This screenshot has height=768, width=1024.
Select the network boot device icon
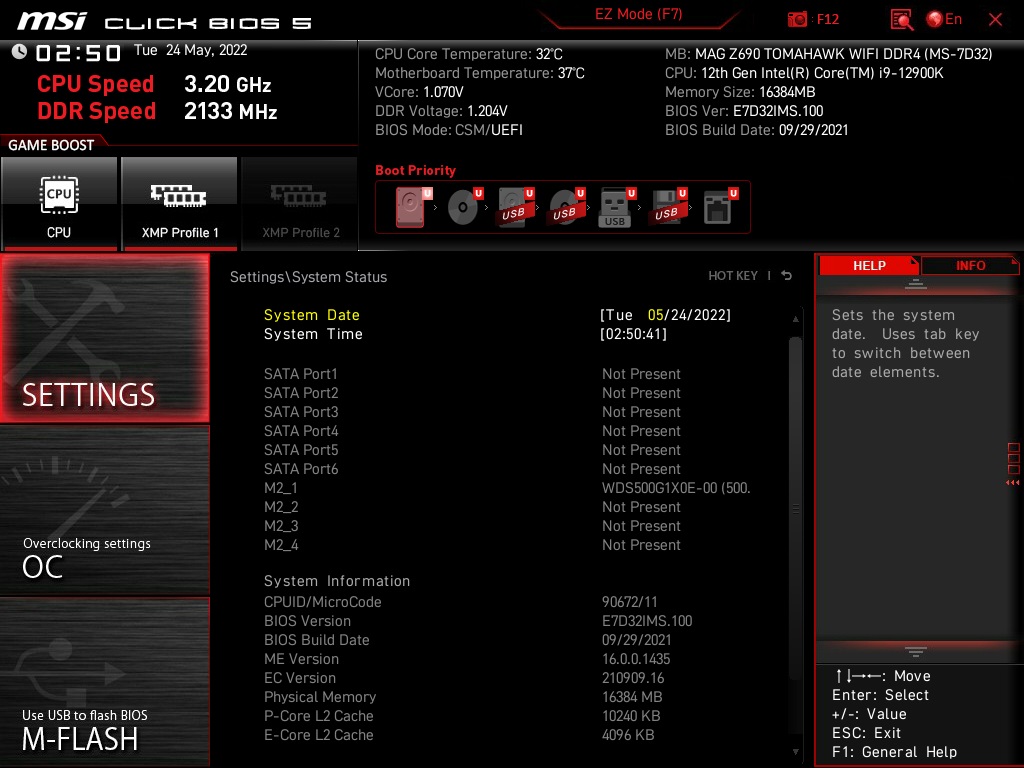(x=720, y=207)
